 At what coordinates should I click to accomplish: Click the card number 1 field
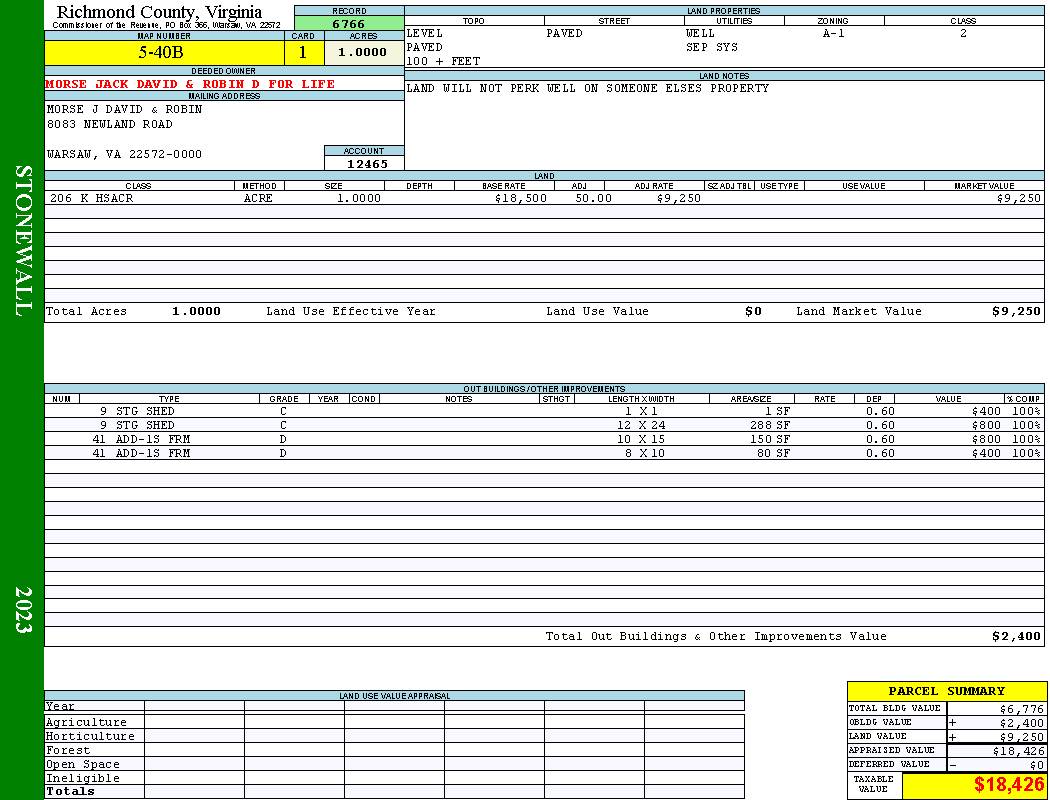(x=303, y=53)
